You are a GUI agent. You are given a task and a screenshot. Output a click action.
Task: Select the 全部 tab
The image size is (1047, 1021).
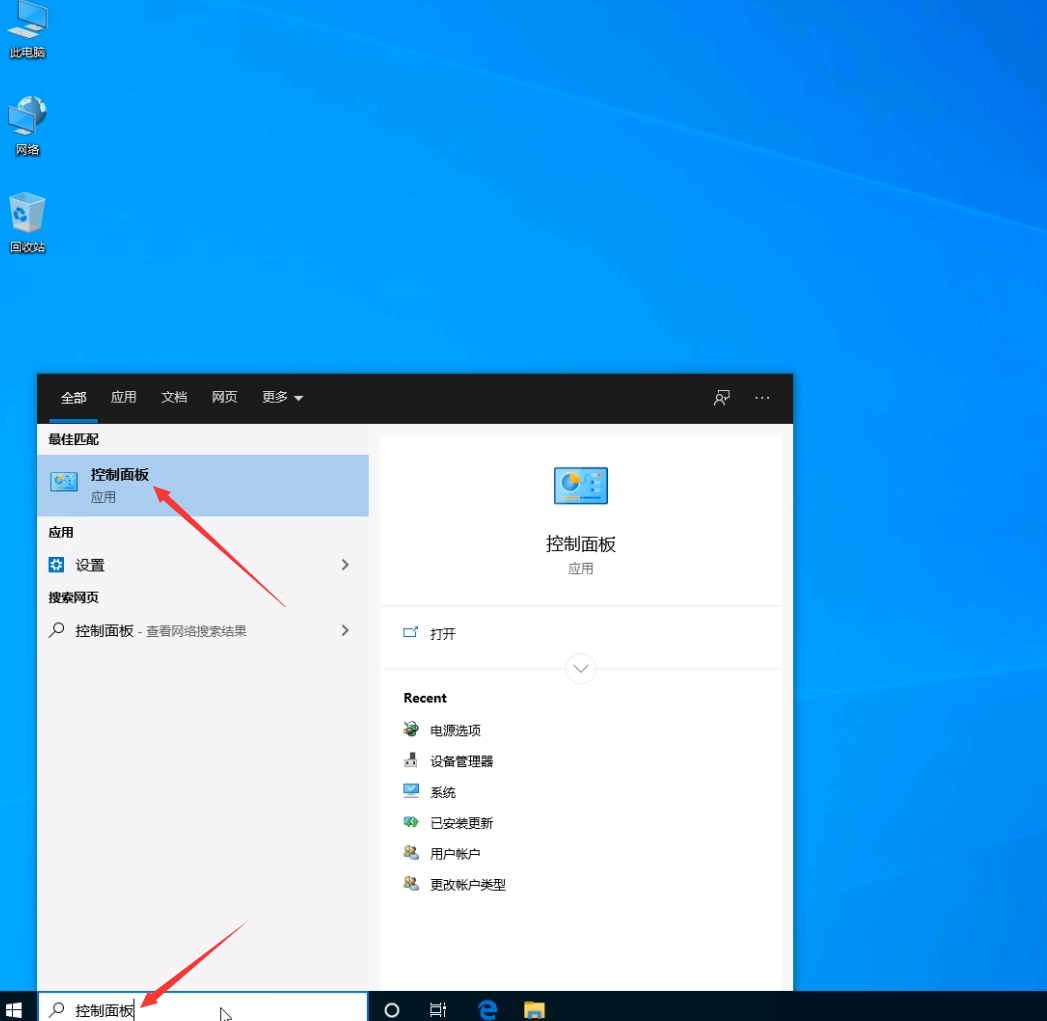pyautogui.click(x=73, y=398)
